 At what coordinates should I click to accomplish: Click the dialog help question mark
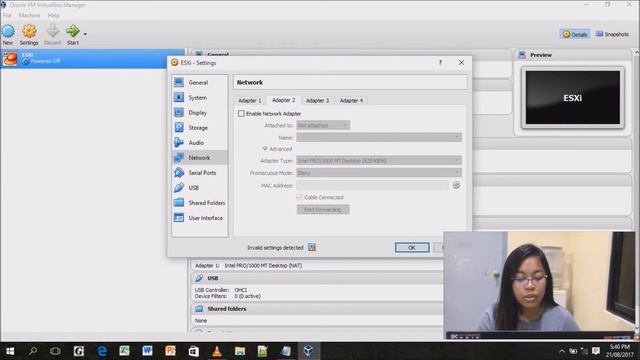coord(440,62)
